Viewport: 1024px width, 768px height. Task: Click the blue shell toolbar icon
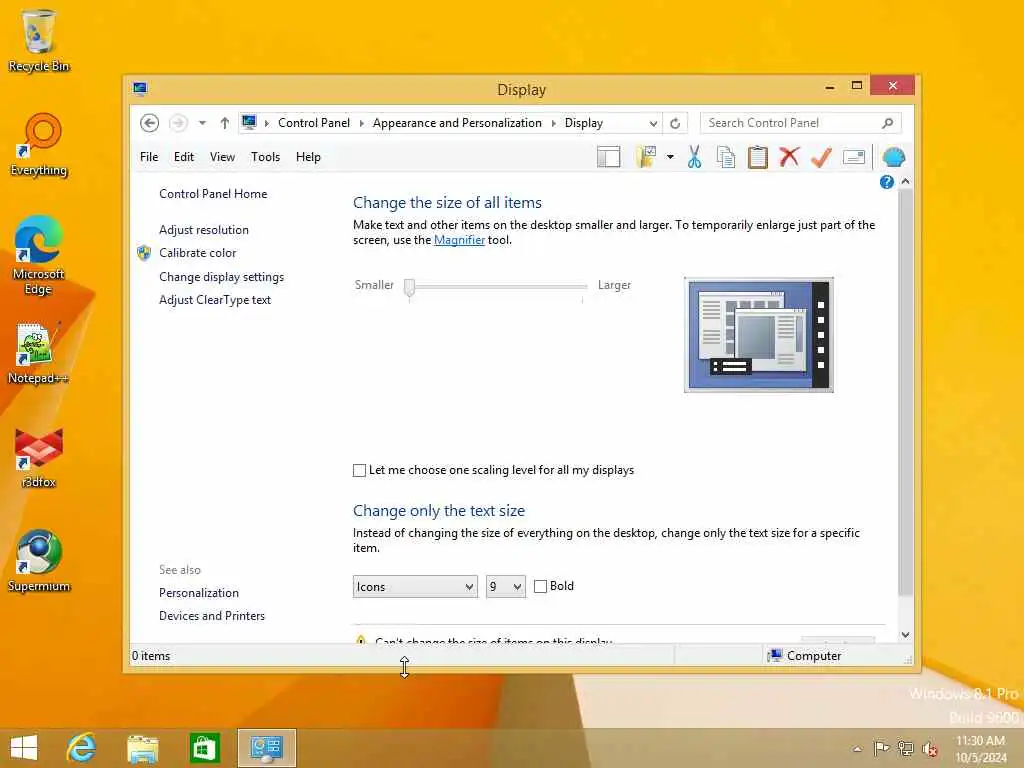click(893, 157)
